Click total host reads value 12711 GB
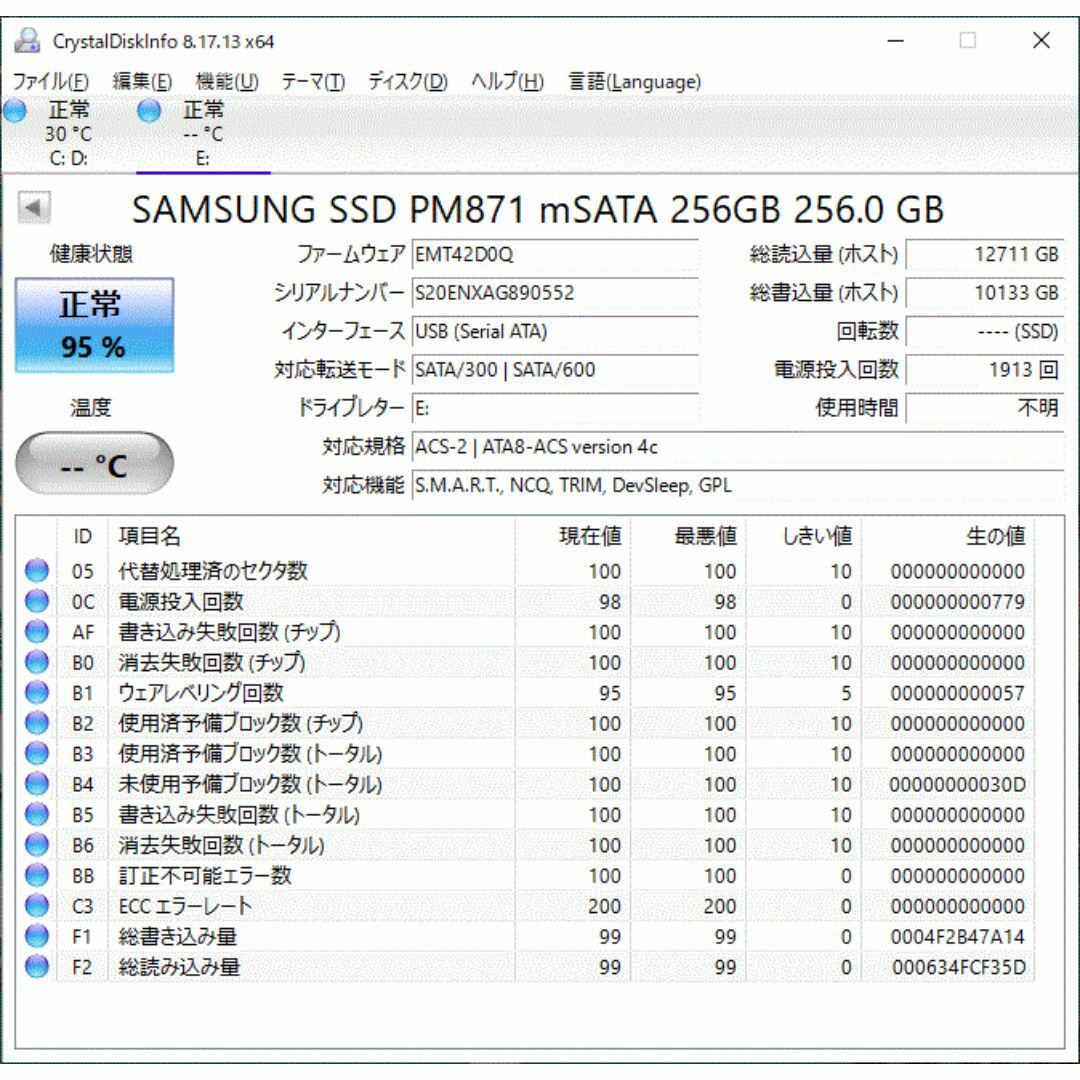The height and width of the screenshot is (1080, 1080). click(985, 254)
